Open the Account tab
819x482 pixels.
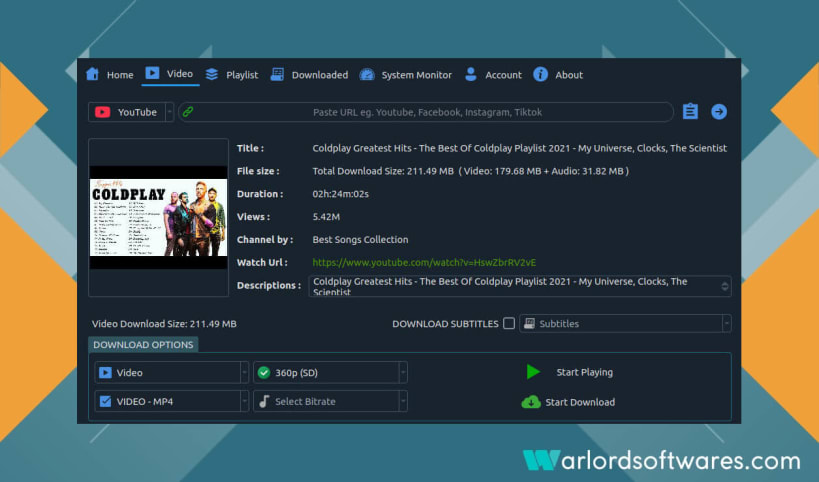pos(493,75)
